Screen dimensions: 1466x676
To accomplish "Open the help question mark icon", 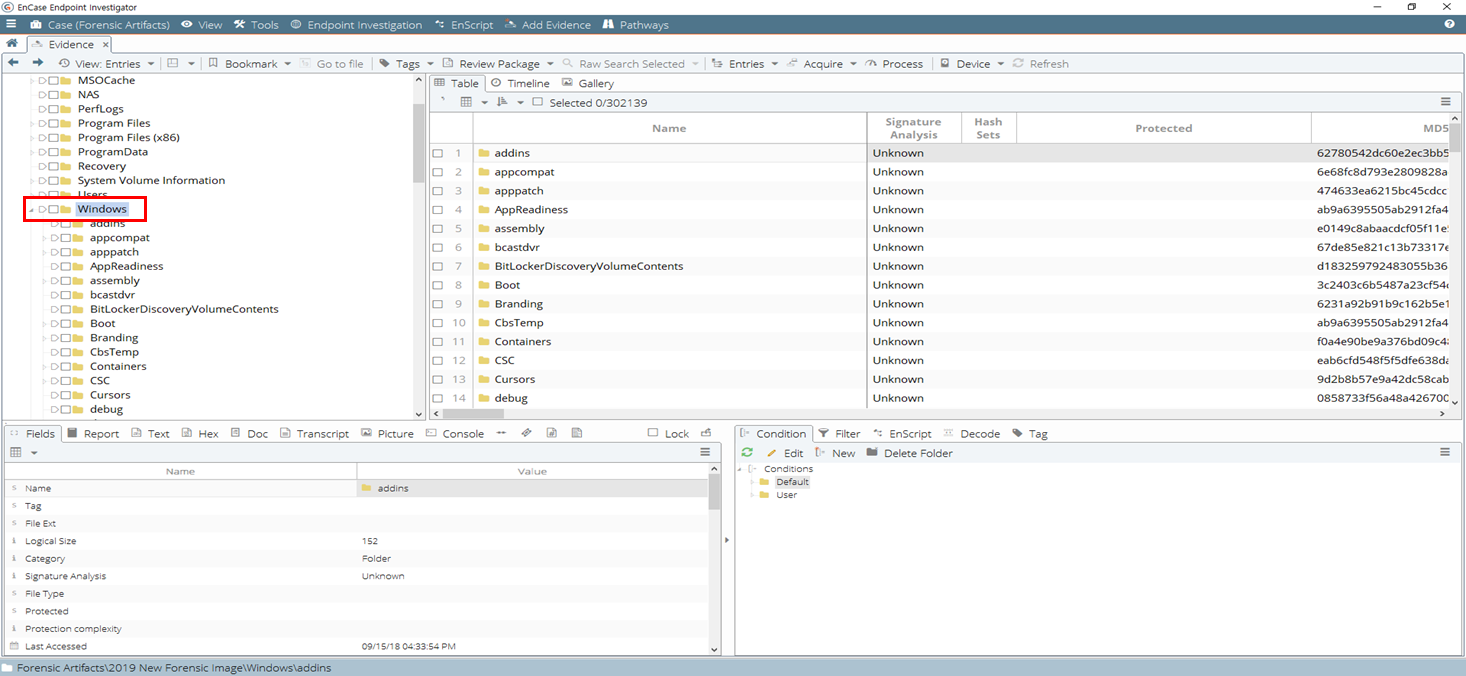I will (x=1449, y=24).
